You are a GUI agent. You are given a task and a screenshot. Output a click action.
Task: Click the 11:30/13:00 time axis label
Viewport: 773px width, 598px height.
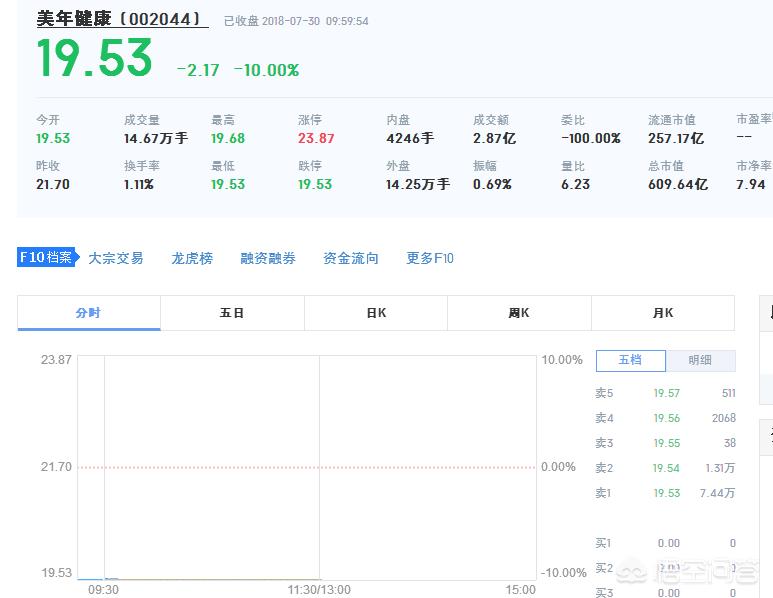click(x=319, y=590)
